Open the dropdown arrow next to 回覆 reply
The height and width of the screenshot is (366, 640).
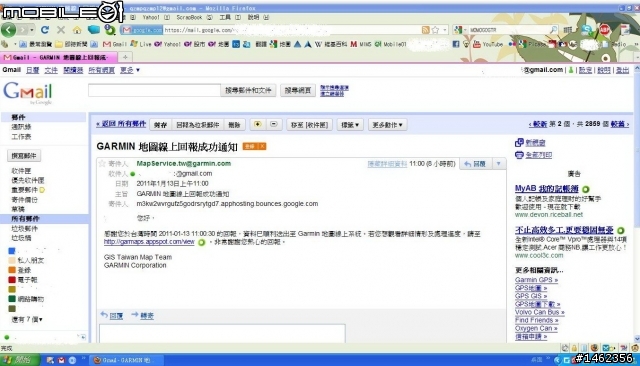(x=498, y=164)
